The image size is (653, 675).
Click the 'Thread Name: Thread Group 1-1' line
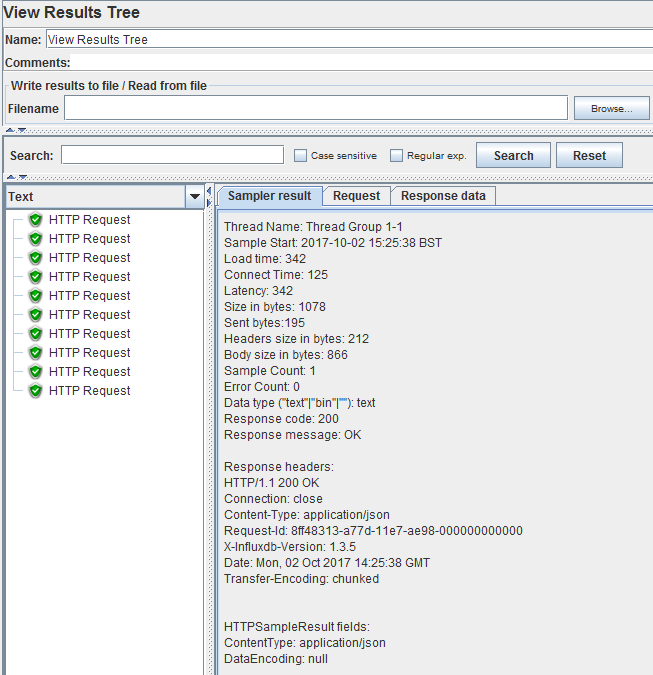point(313,227)
